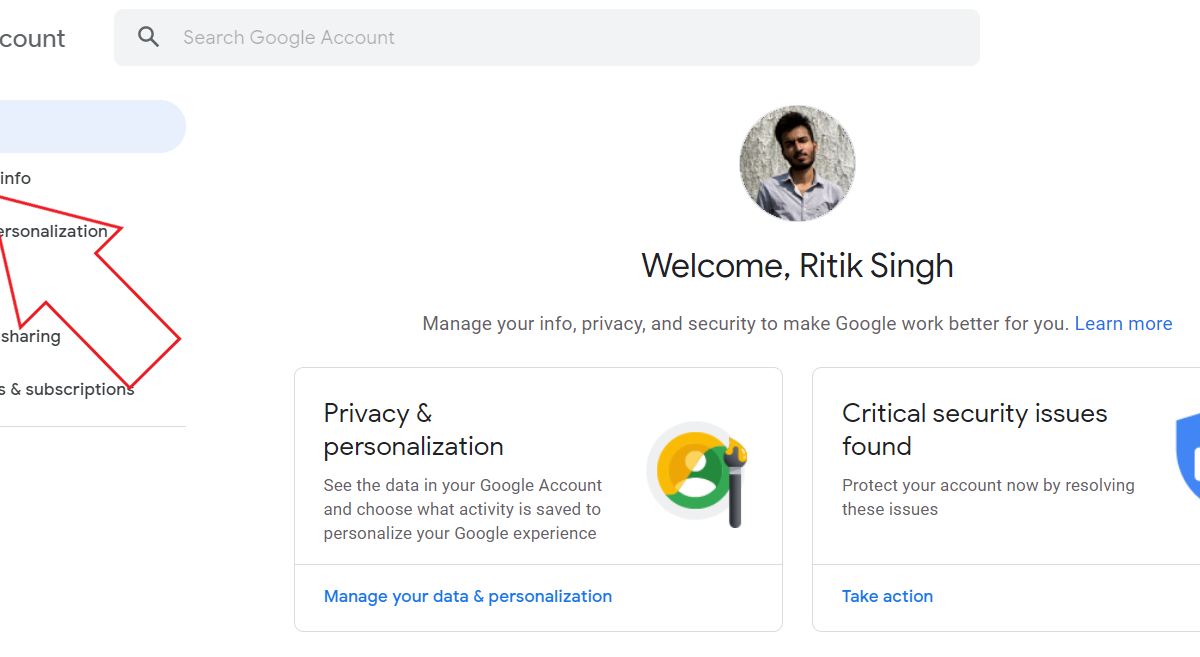Select the highlighted Home sidebar item

click(90, 127)
